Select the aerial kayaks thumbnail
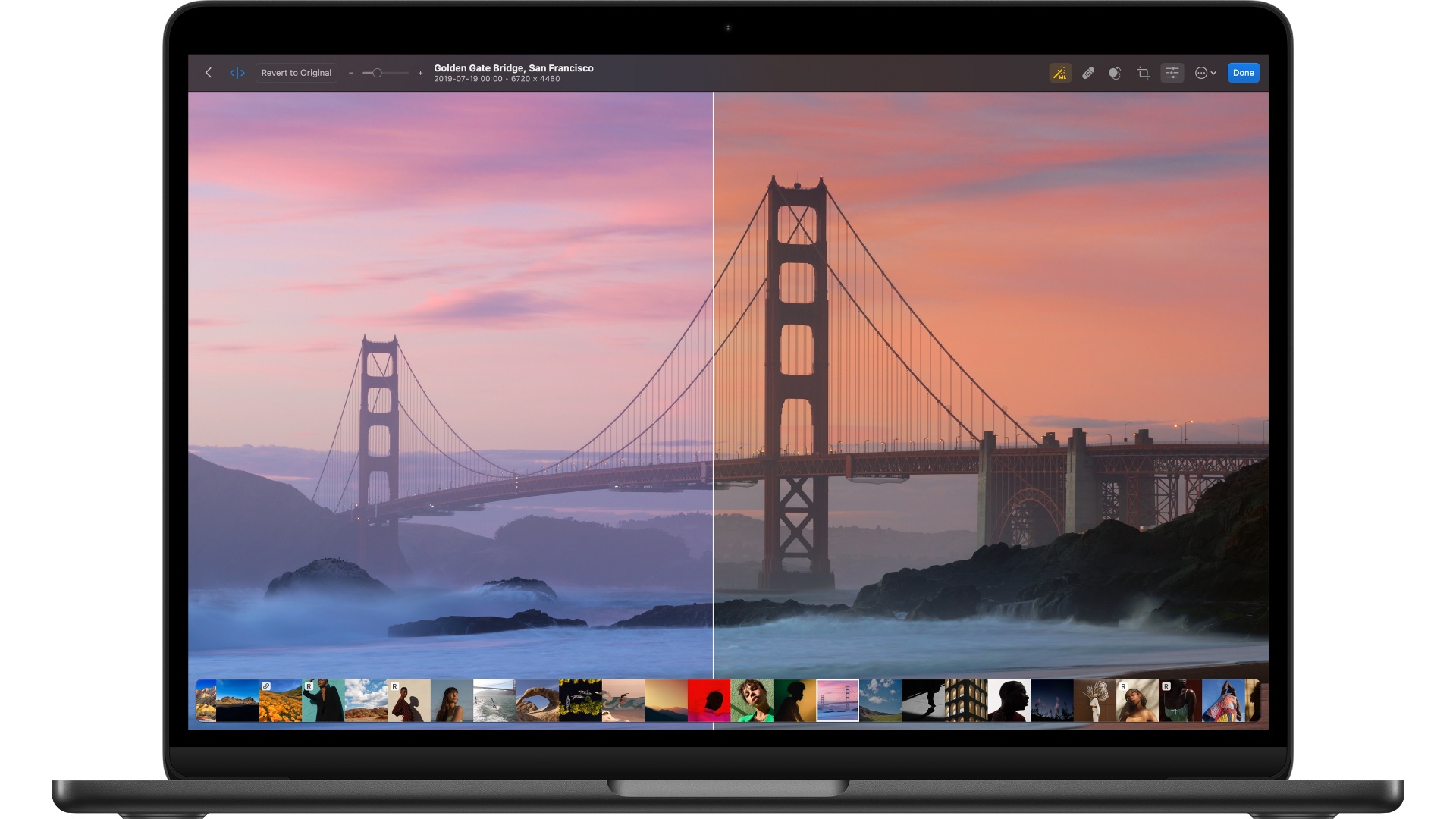The image size is (1456, 819). pos(581,701)
